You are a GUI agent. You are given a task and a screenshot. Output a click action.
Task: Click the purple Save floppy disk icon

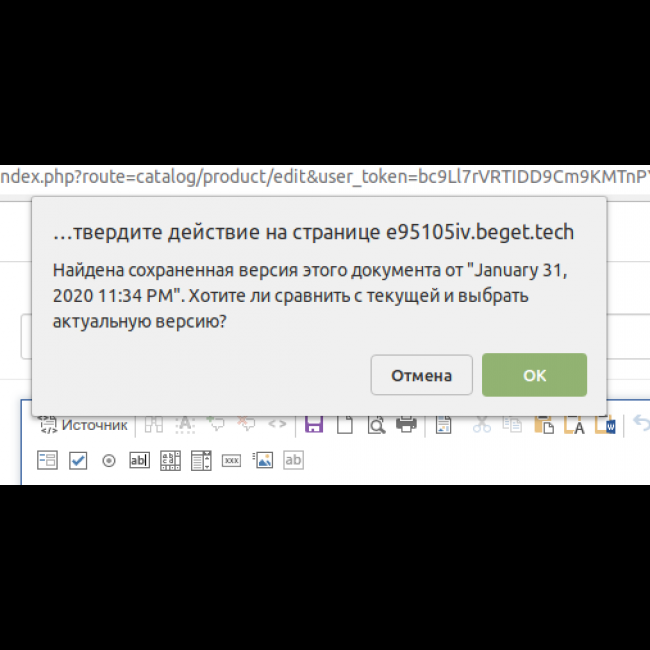coord(314,425)
